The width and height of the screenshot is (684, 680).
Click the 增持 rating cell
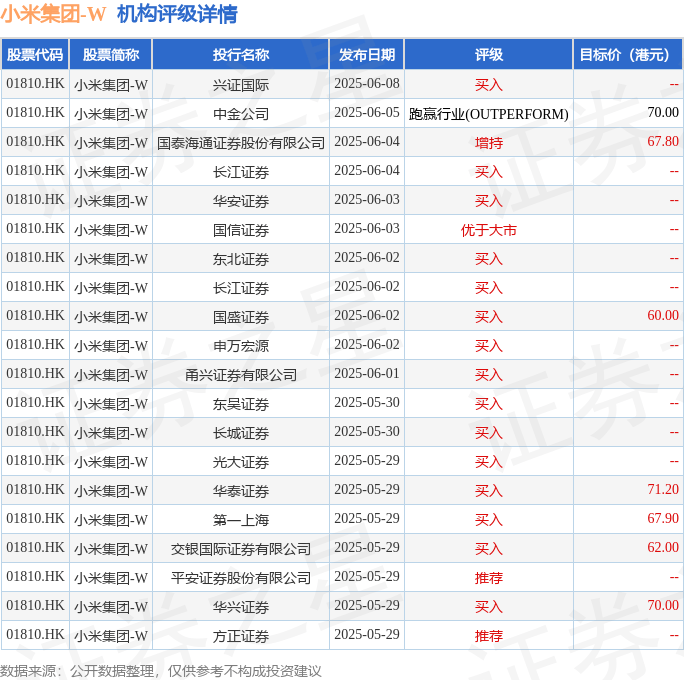489,143
